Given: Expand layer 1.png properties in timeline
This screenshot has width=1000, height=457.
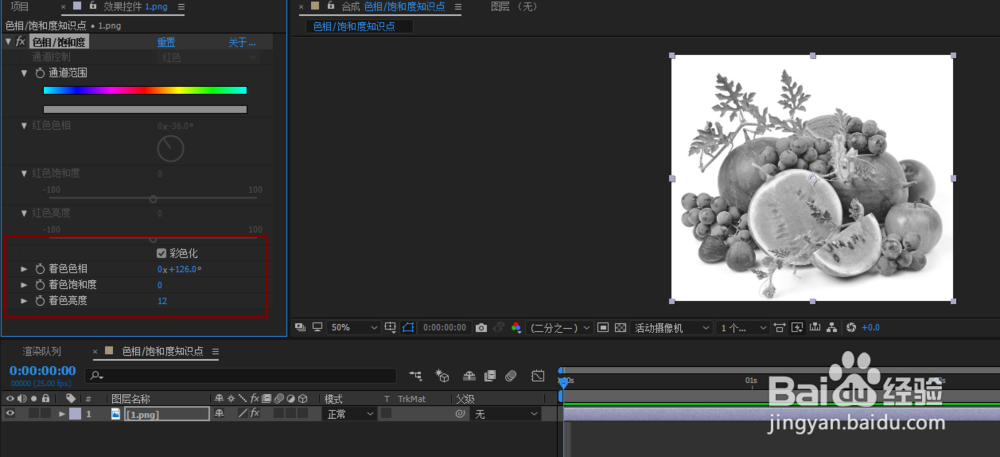Looking at the screenshot, I should [x=62, y=414].
